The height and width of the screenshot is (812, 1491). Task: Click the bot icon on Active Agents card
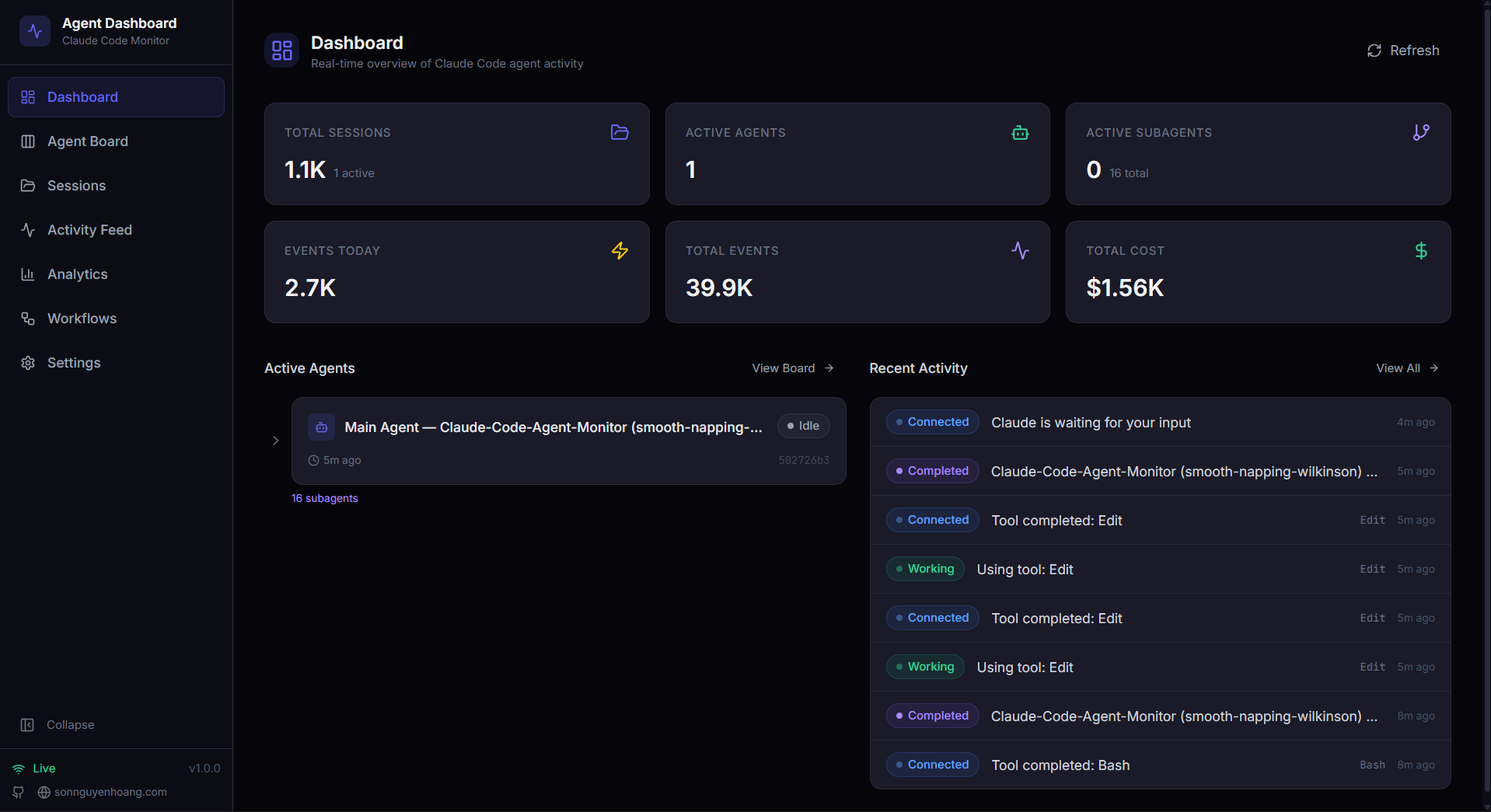(1020, 132)
